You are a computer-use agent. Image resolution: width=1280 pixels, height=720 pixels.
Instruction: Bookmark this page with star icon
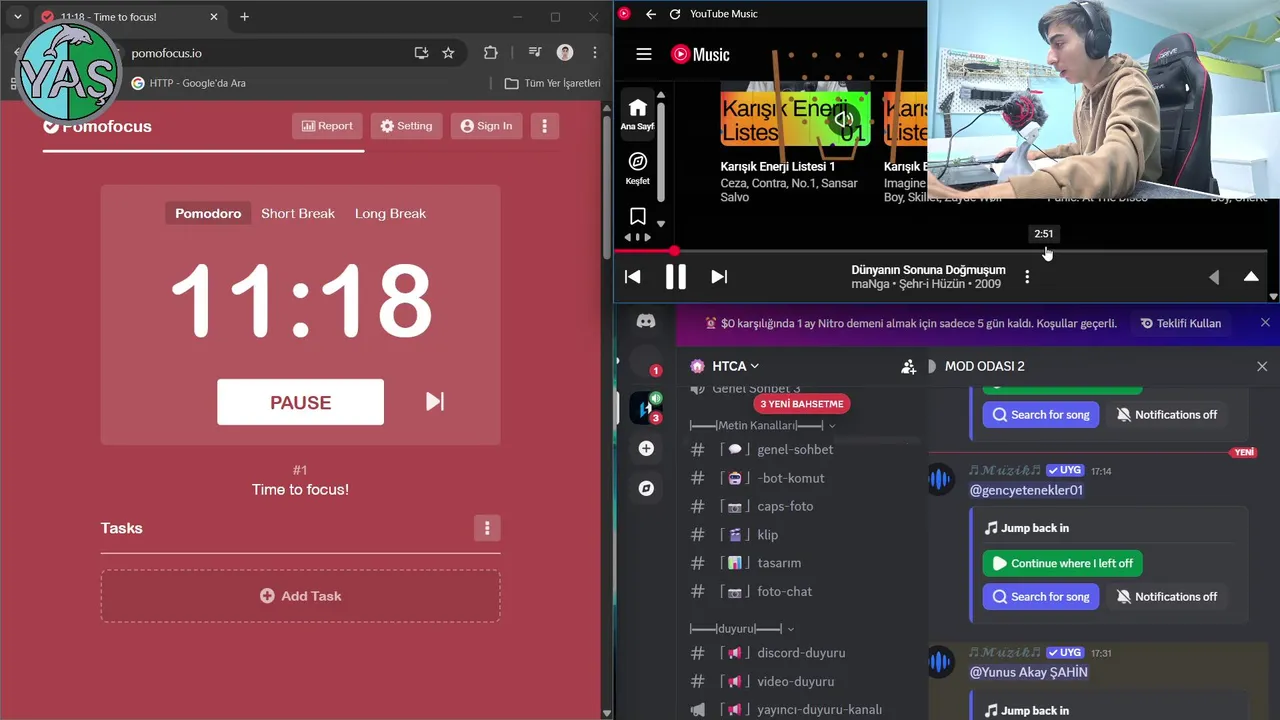click(x=448, y=53)
